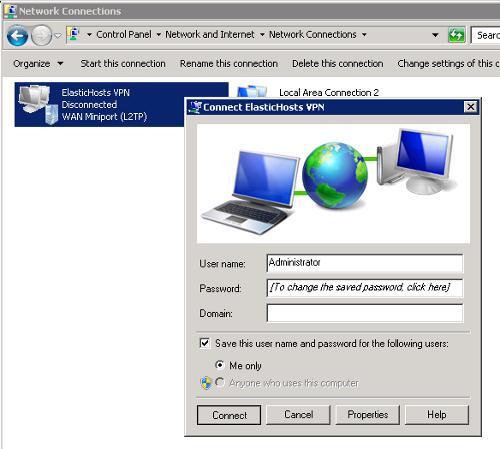The width and height of the screenshot is (500, 449).
Task: Click the Network and Internet breadcrumb
Action: [210, 34]
